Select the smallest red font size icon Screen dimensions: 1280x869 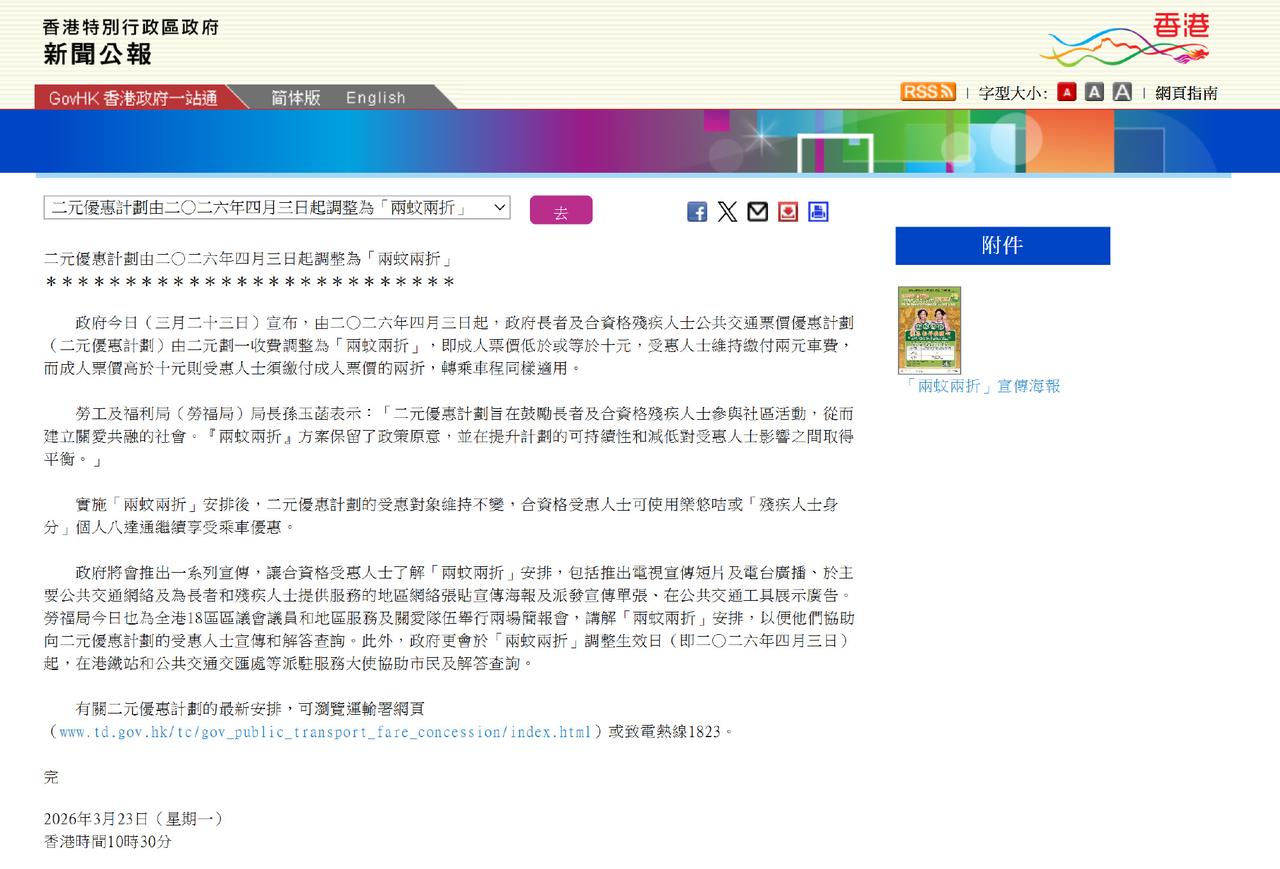(1067, 91)
